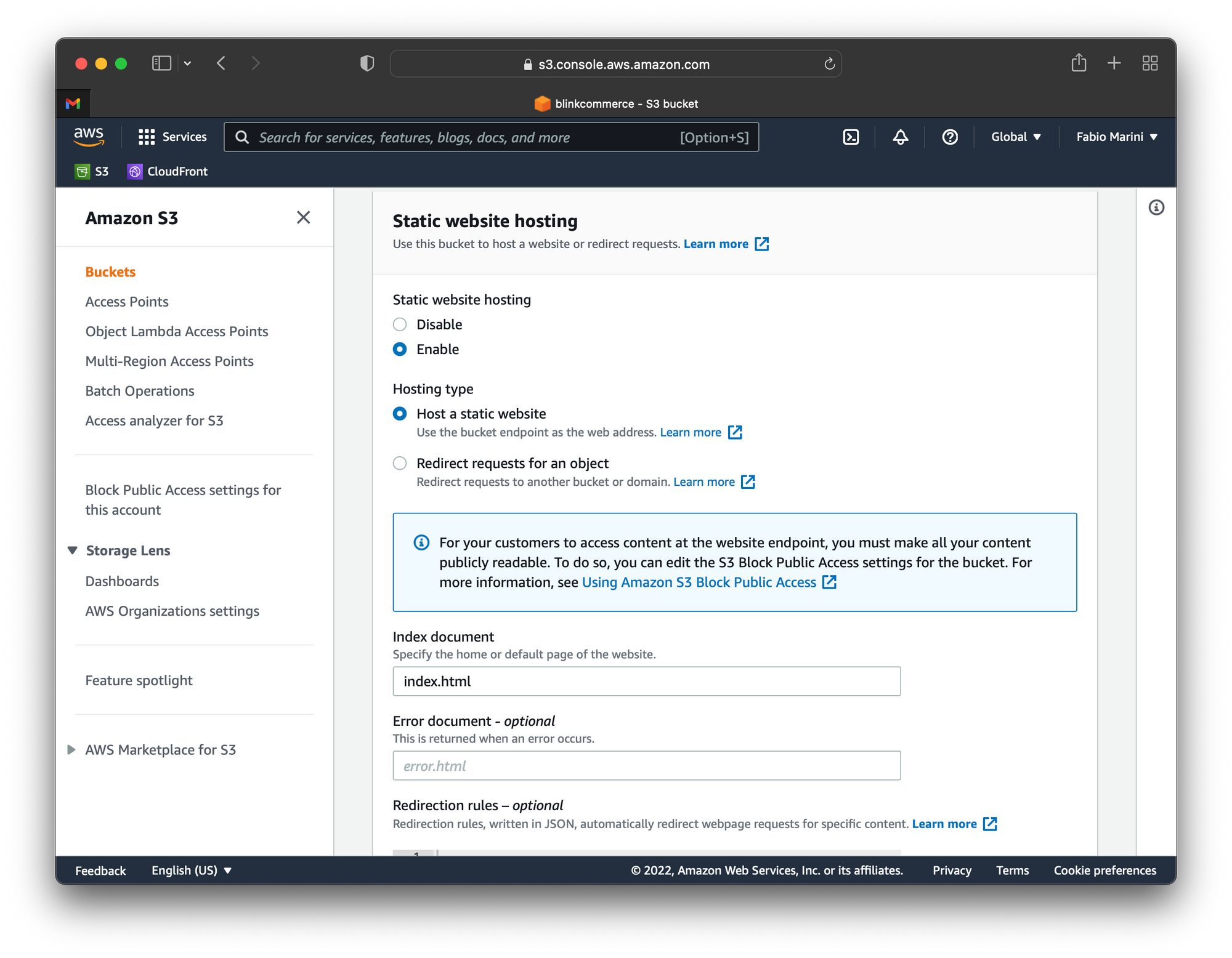This screenshot has width=1232, height=958.
Task: Click the terminal/console icon in toolbar
Action: click(x=851, y=137)
